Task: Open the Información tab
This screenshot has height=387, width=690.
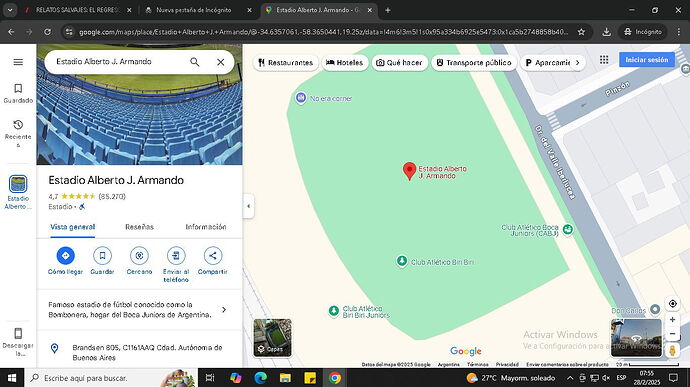Action: coord(206,227)
